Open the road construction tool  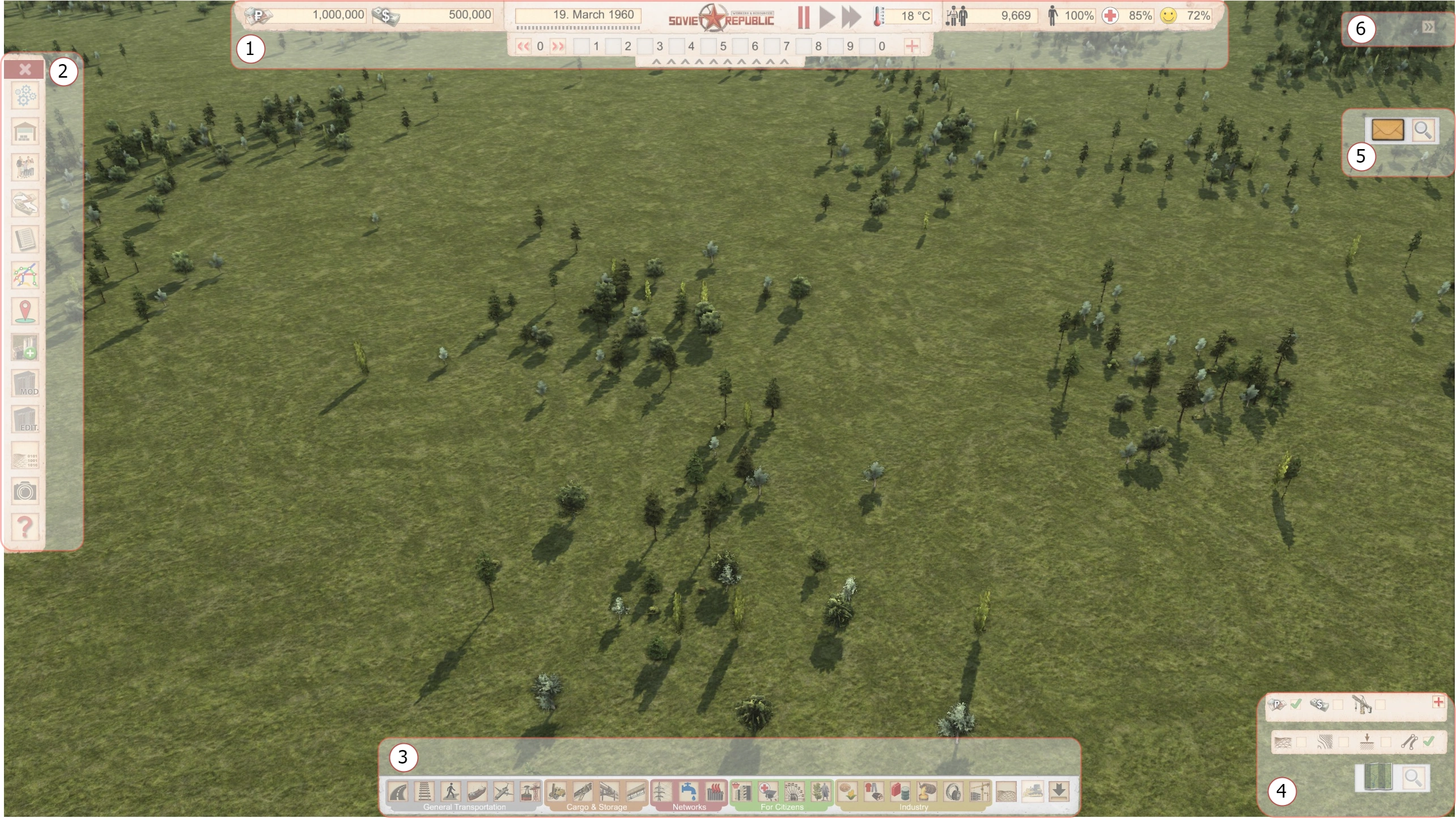(398, 791)
